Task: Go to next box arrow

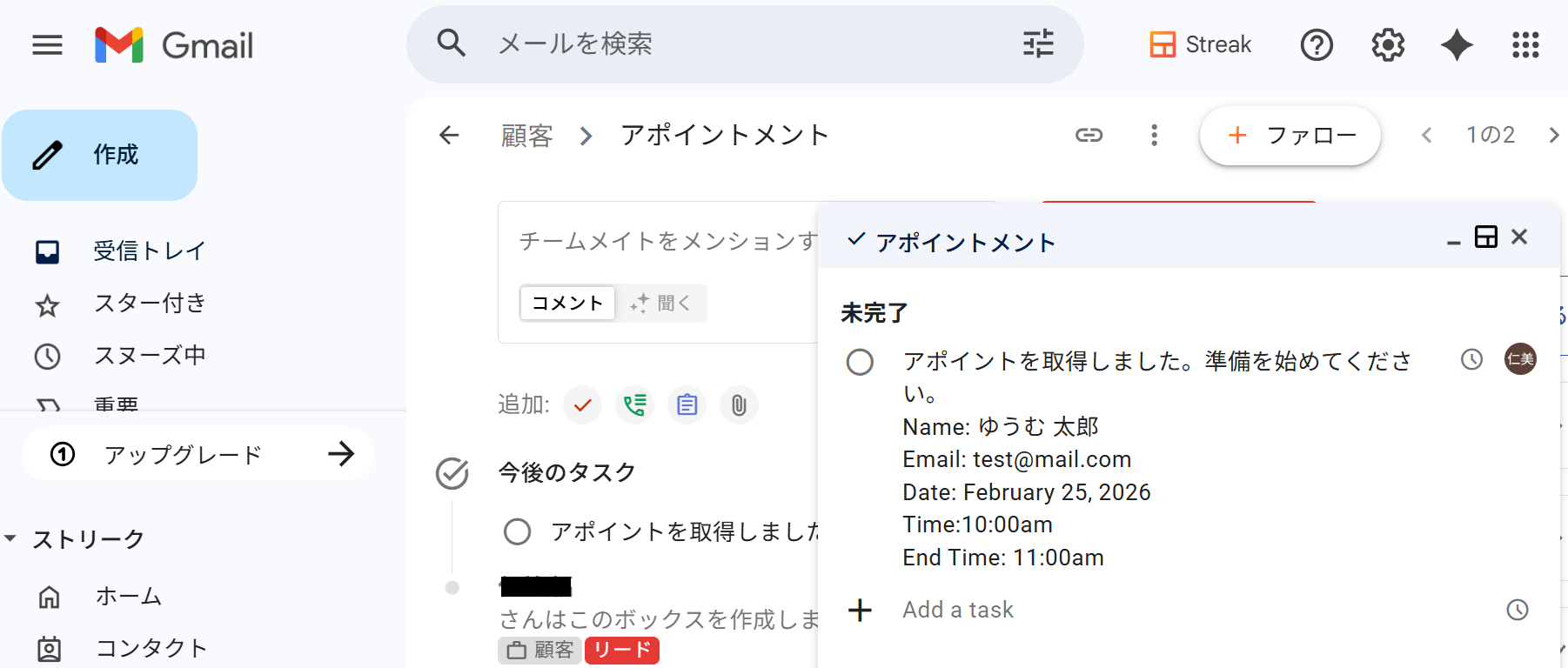Action: [1553, 135]
